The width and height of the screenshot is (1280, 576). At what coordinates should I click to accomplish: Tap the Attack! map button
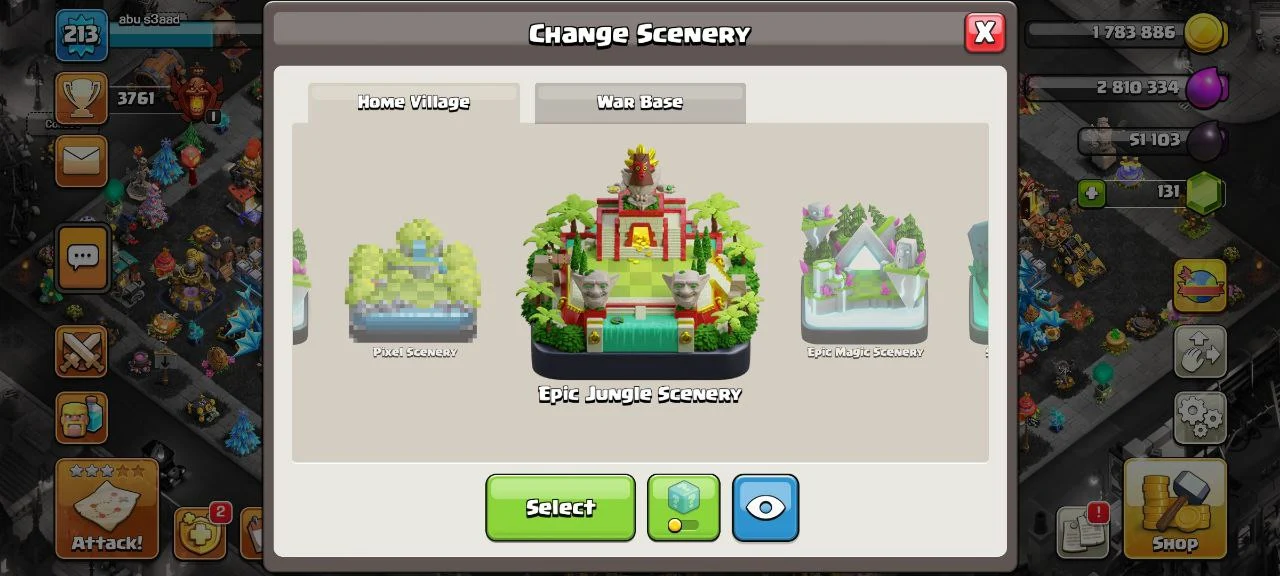(x=107, y=508)
